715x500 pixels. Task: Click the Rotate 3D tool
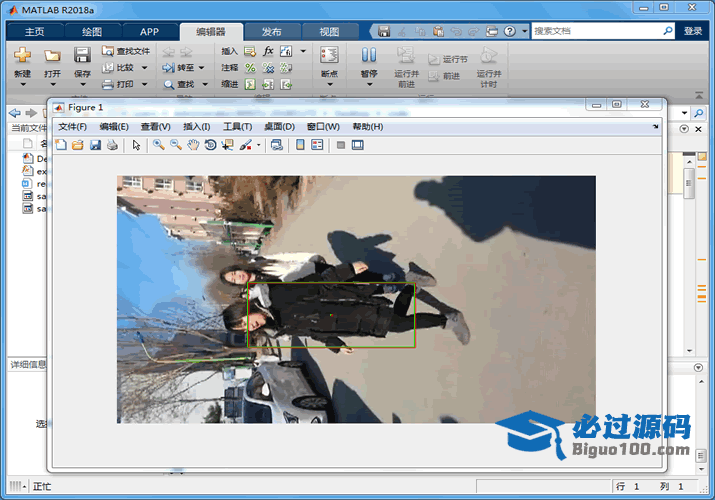coord(210,145)
